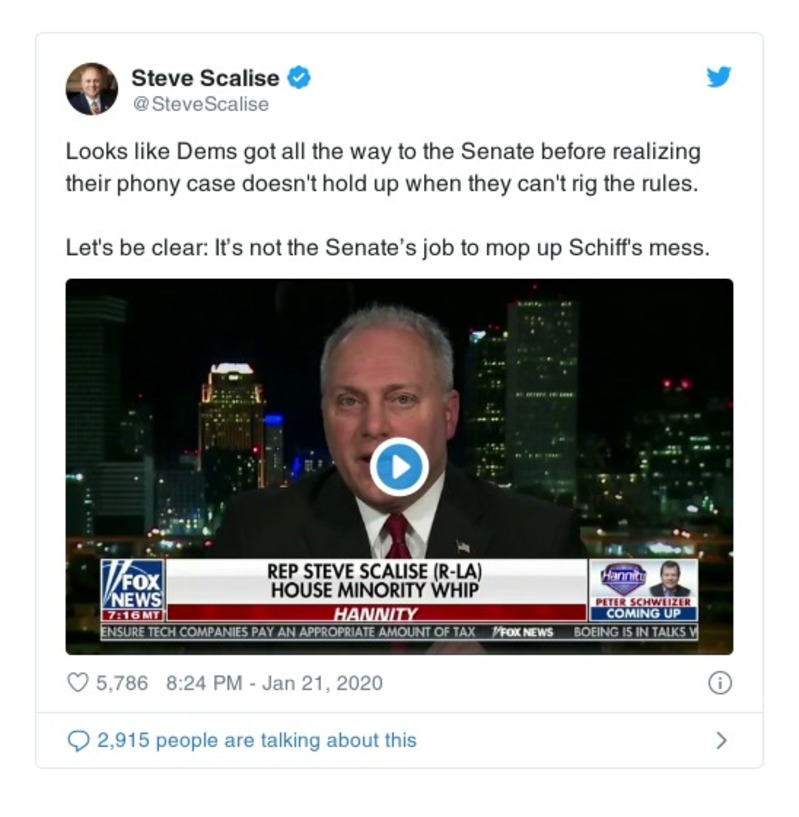
Task: Like the tweet with heart icon
Action: (78, 683)
